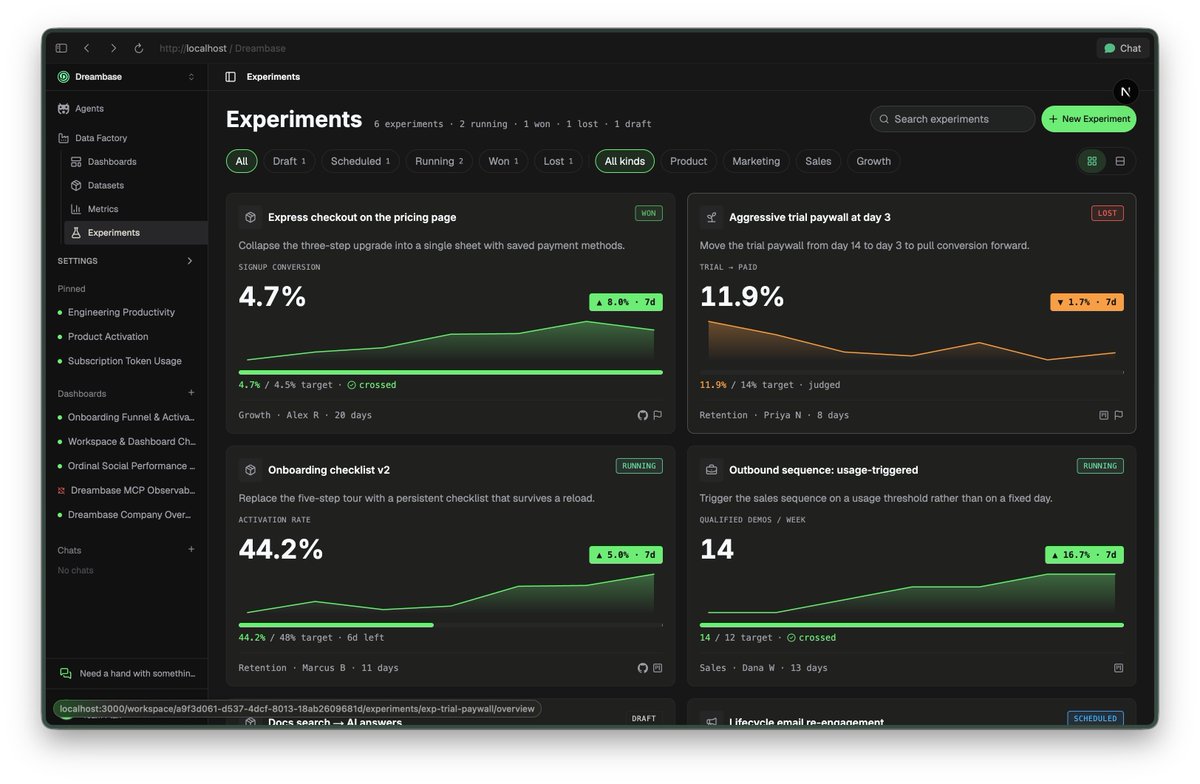
Task: Start a new chat with plus icon
Action: 191,549
